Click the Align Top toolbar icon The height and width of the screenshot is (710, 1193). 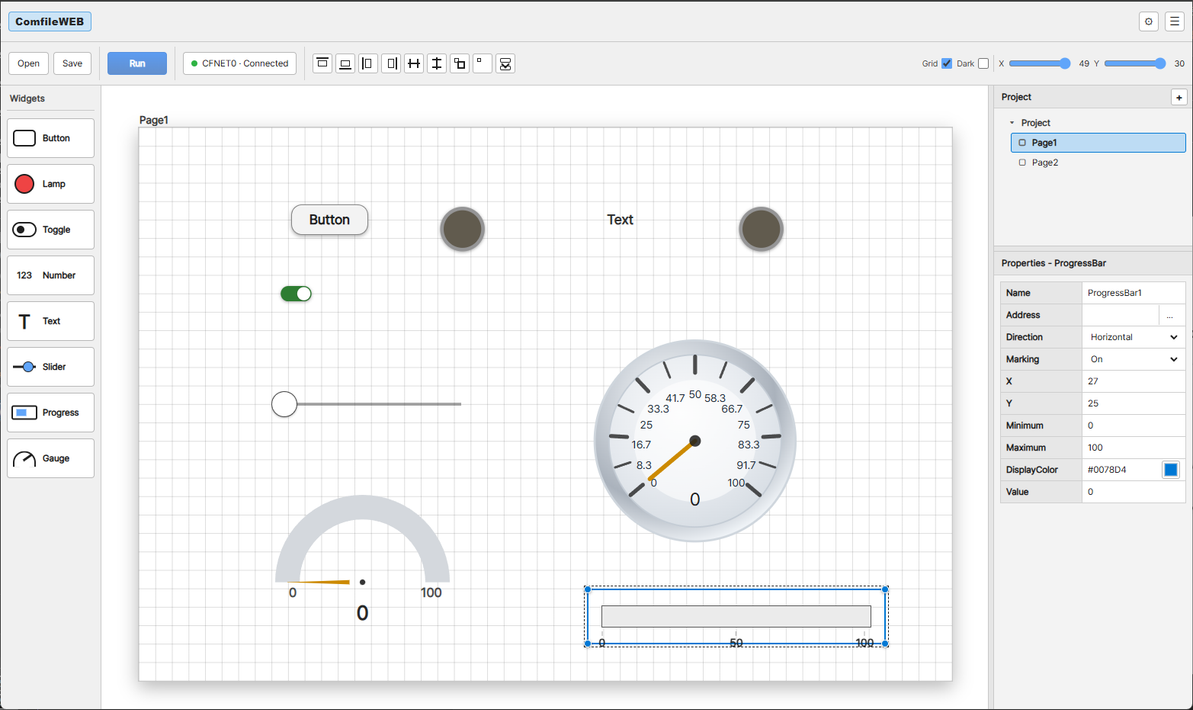323,63
